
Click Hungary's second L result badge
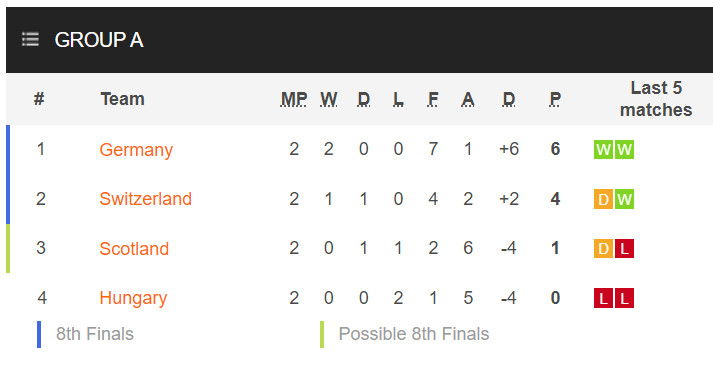coord(624,298)
